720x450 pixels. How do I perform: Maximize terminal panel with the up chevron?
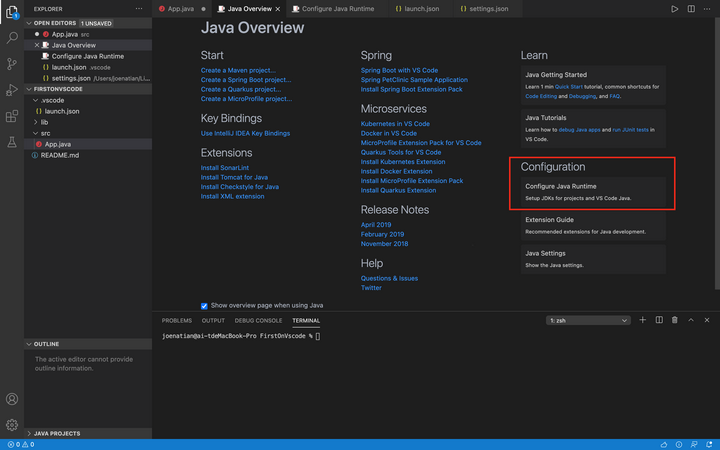point(691,320)
